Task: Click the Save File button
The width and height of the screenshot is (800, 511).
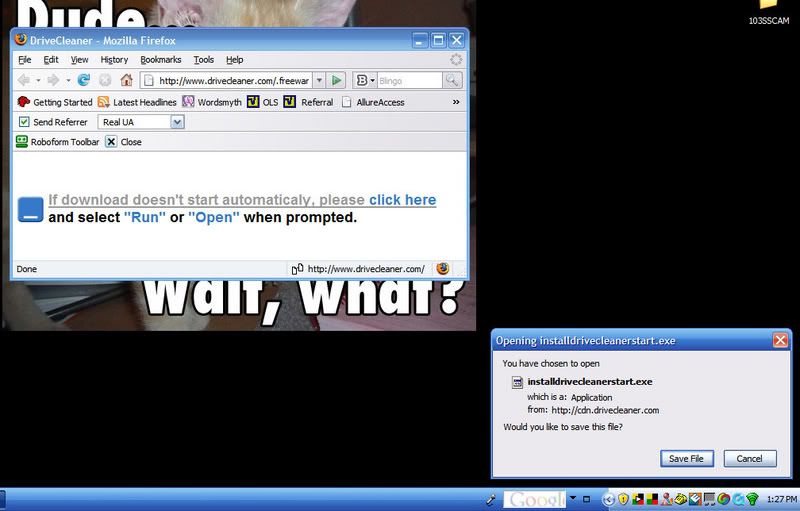Action: pyautogui.click(x=687, y=458)
